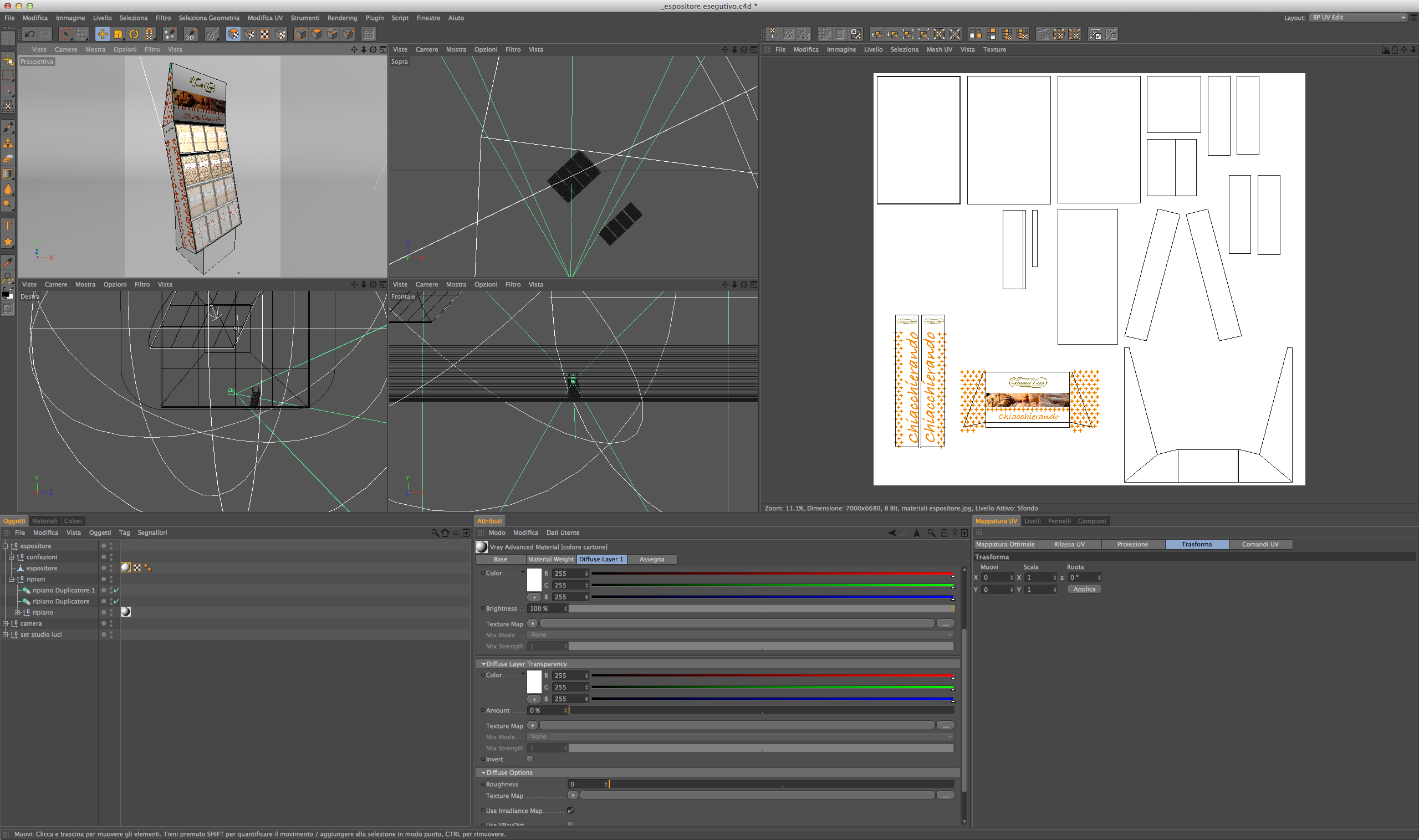This screenshot has height=840, width=1419.
Task: Select the Eraser tool
Action: [x=8, y=158]
